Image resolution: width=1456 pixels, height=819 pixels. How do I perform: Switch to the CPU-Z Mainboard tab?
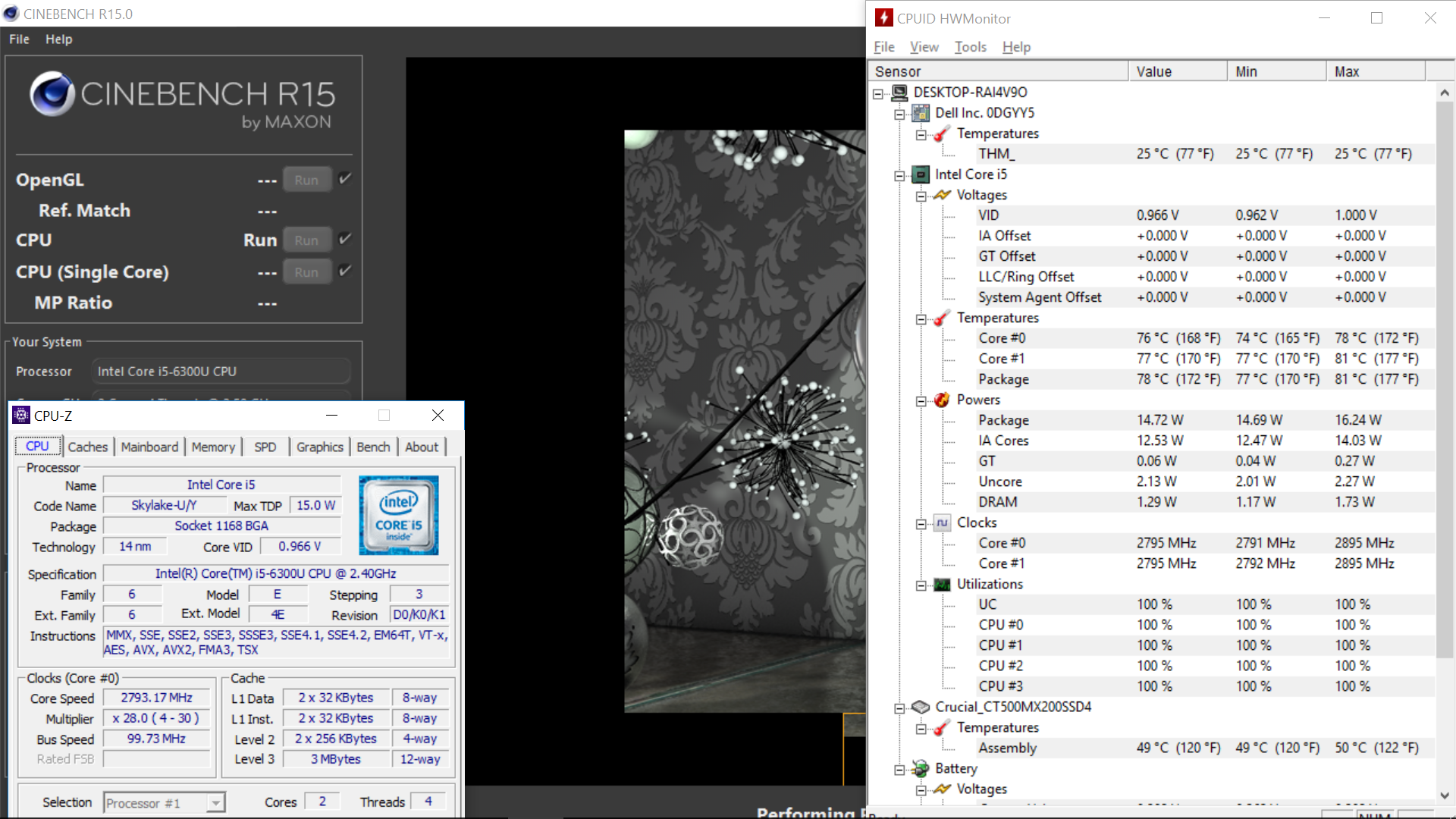(149, 447)
